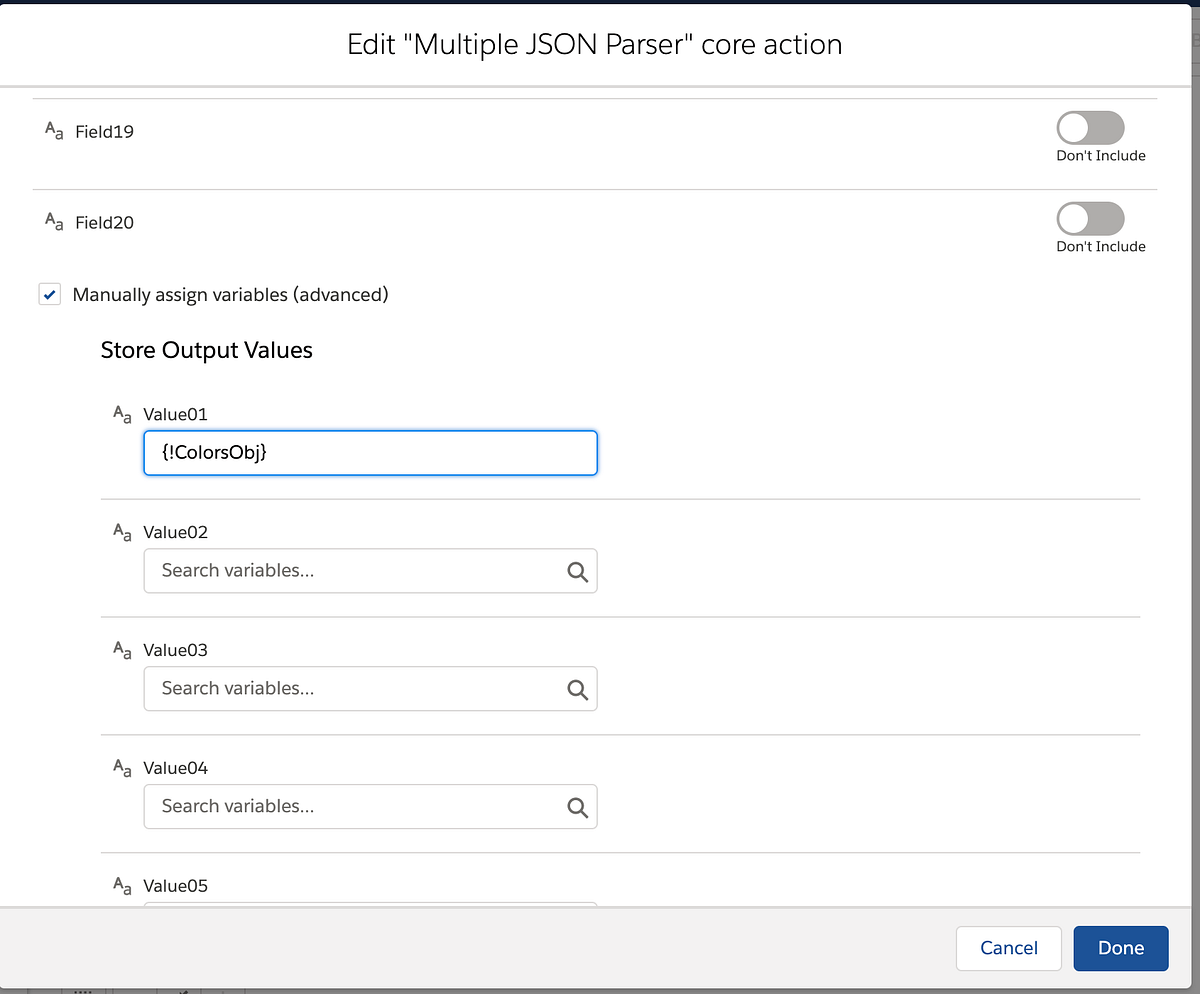Viewport: 1200px width, 994px height.
Task: Enable the Don't Include toggle for Field19
Action: coord(1092,127)
